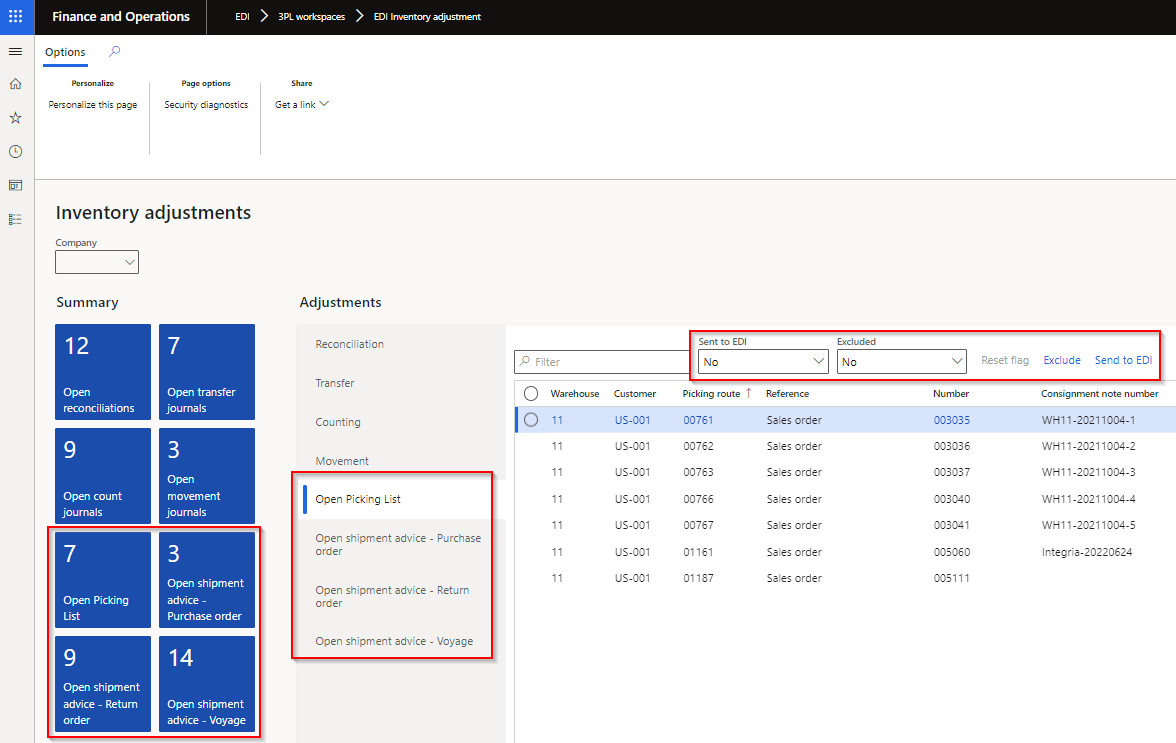Go to the Home icon in sidebar
This screenshot has height=743, width=1176.
pyautogui.click(x=15, y=84)
